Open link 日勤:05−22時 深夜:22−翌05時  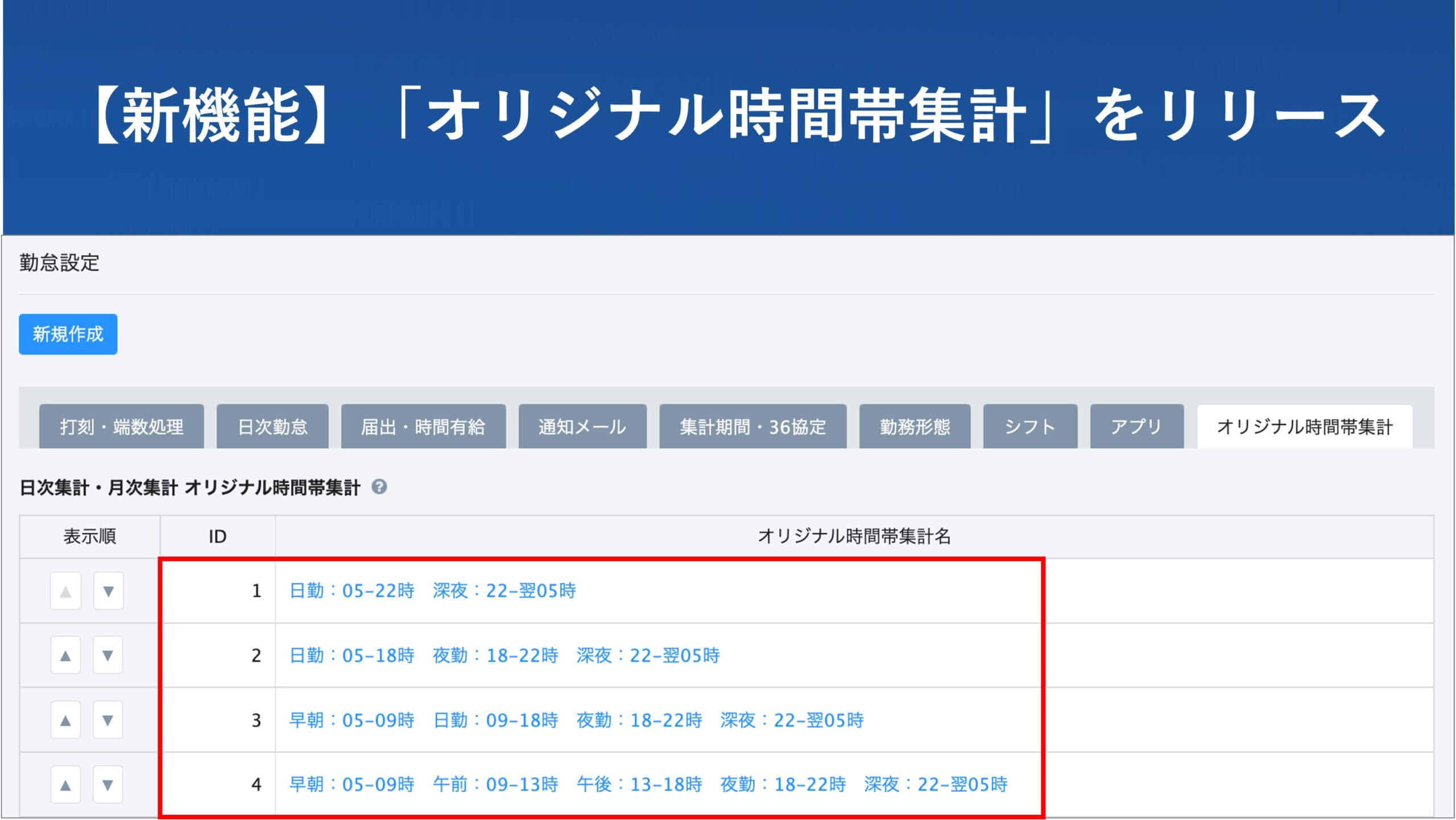[433, 591]
